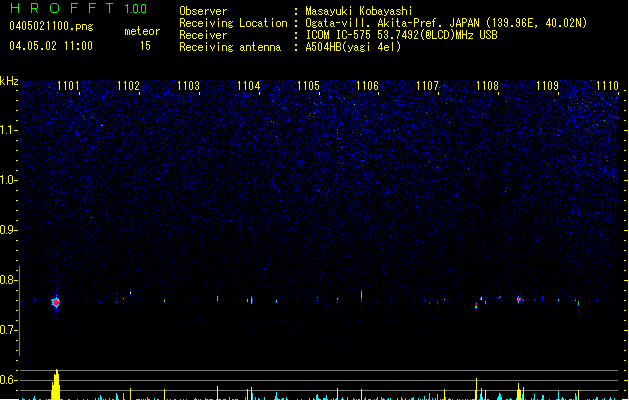The image size is (629, 400).
Task: Click the 1101 time axis label
Action: pos(68,86)
